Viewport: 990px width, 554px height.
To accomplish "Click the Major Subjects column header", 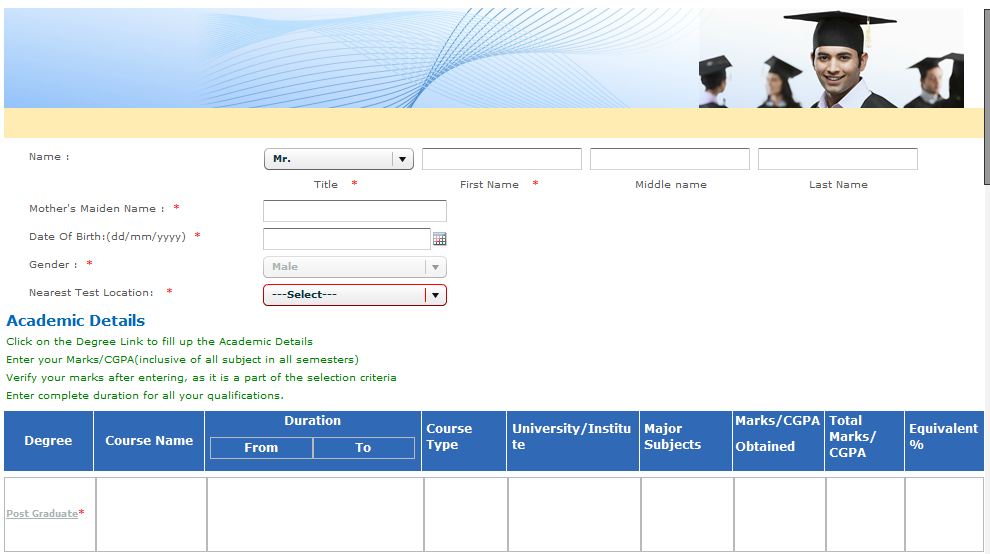I will [686, 441].
